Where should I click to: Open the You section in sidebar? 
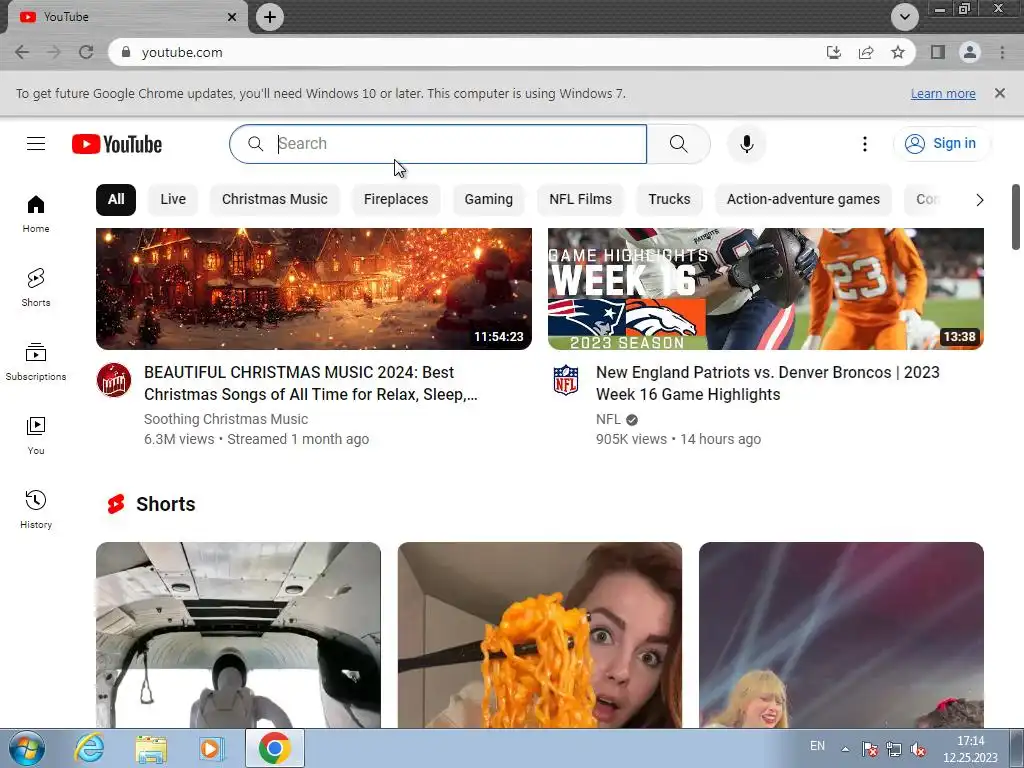click(36, 436)
